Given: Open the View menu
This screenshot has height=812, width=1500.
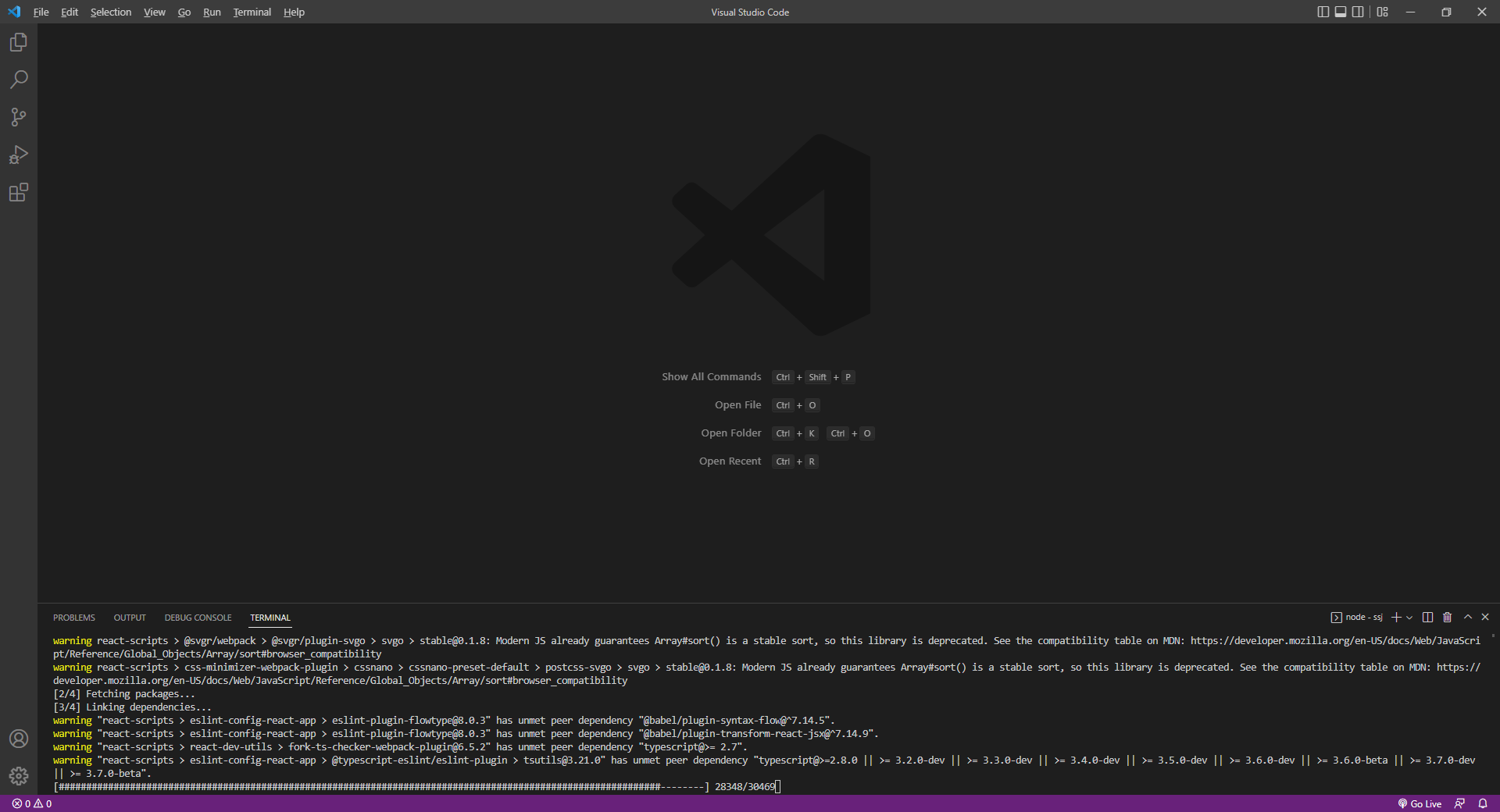Looking at the screenshot, I should 155,12.
